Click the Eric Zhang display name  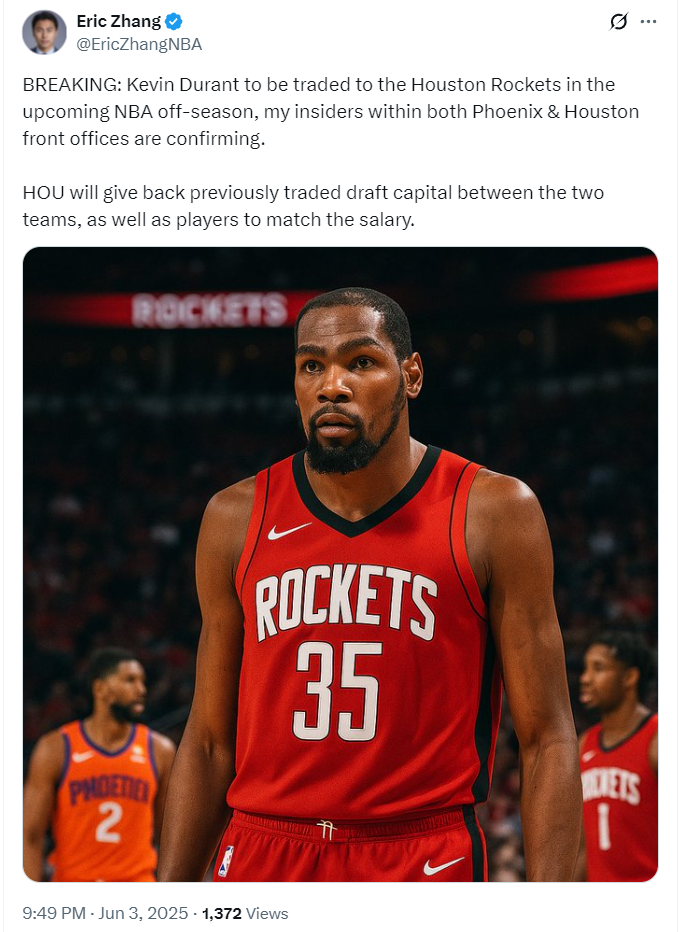click(119, 21)
